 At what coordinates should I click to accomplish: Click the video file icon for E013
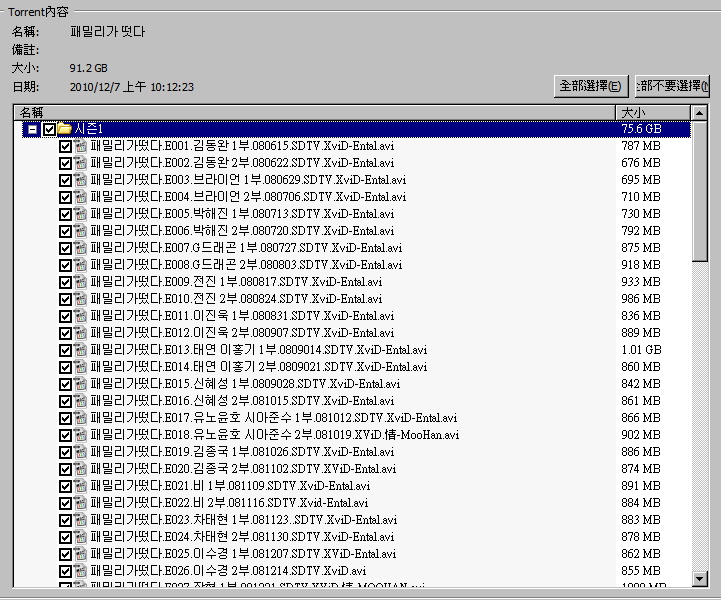coord(80,350)
